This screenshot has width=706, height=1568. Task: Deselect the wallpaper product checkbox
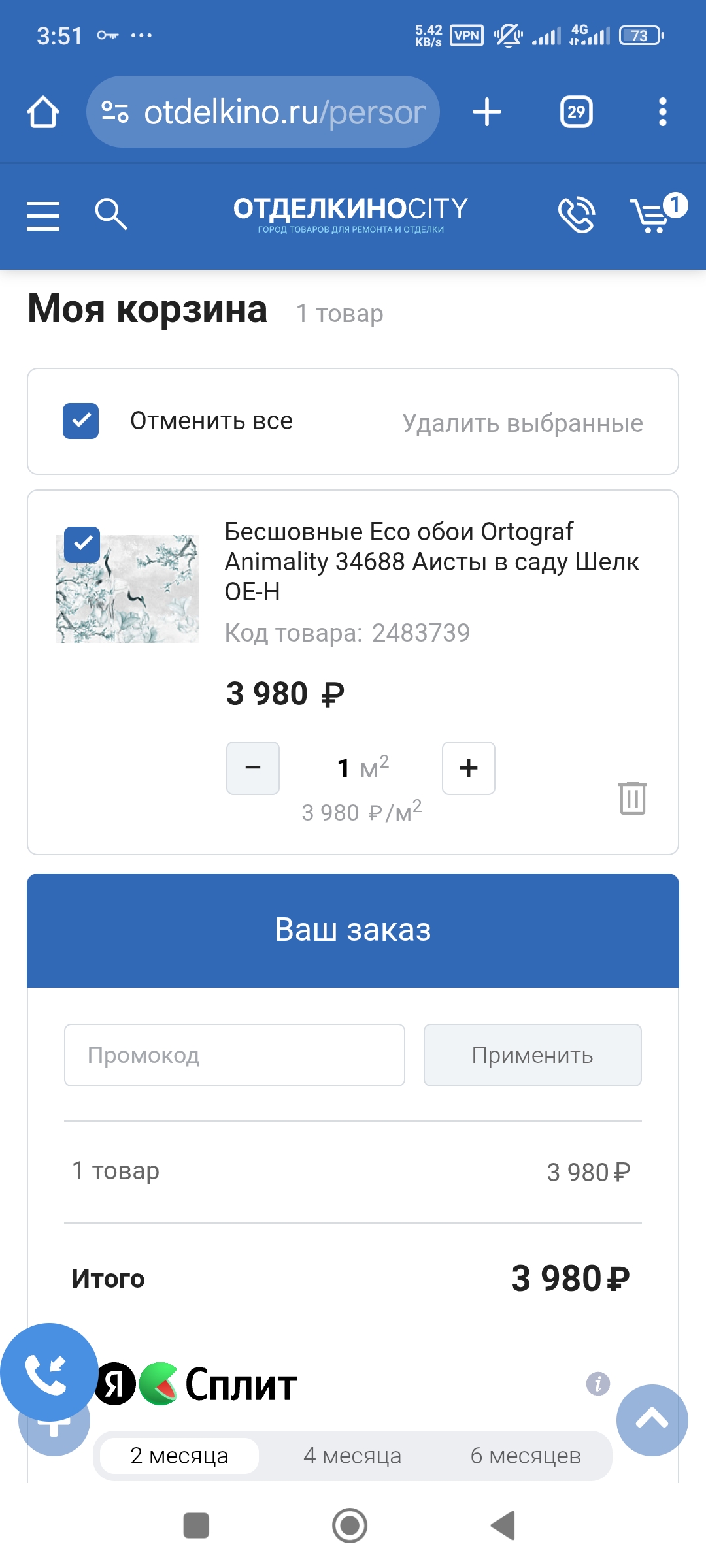(82, 544)
